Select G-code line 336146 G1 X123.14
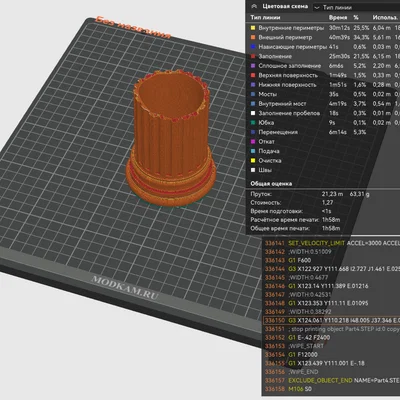Screen dimensions: 400x400 (332, 286)
